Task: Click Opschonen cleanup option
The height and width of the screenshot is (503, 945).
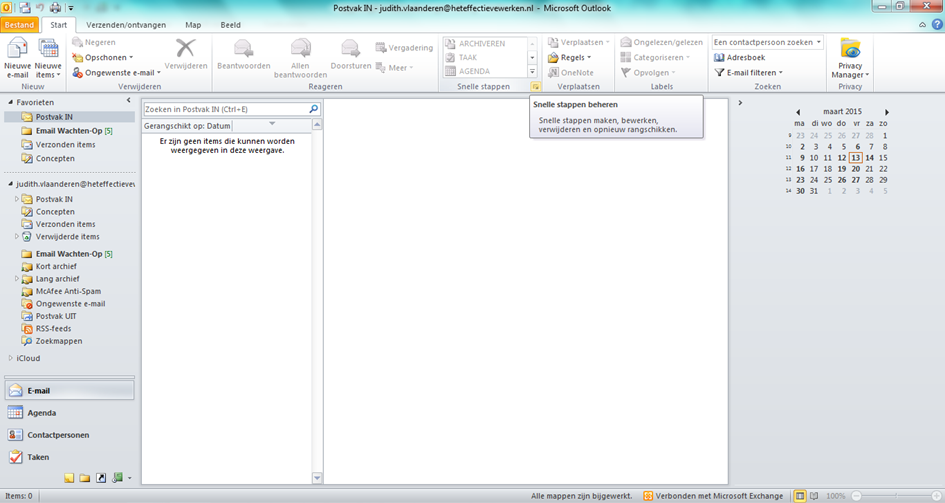Action: [103, 57]
